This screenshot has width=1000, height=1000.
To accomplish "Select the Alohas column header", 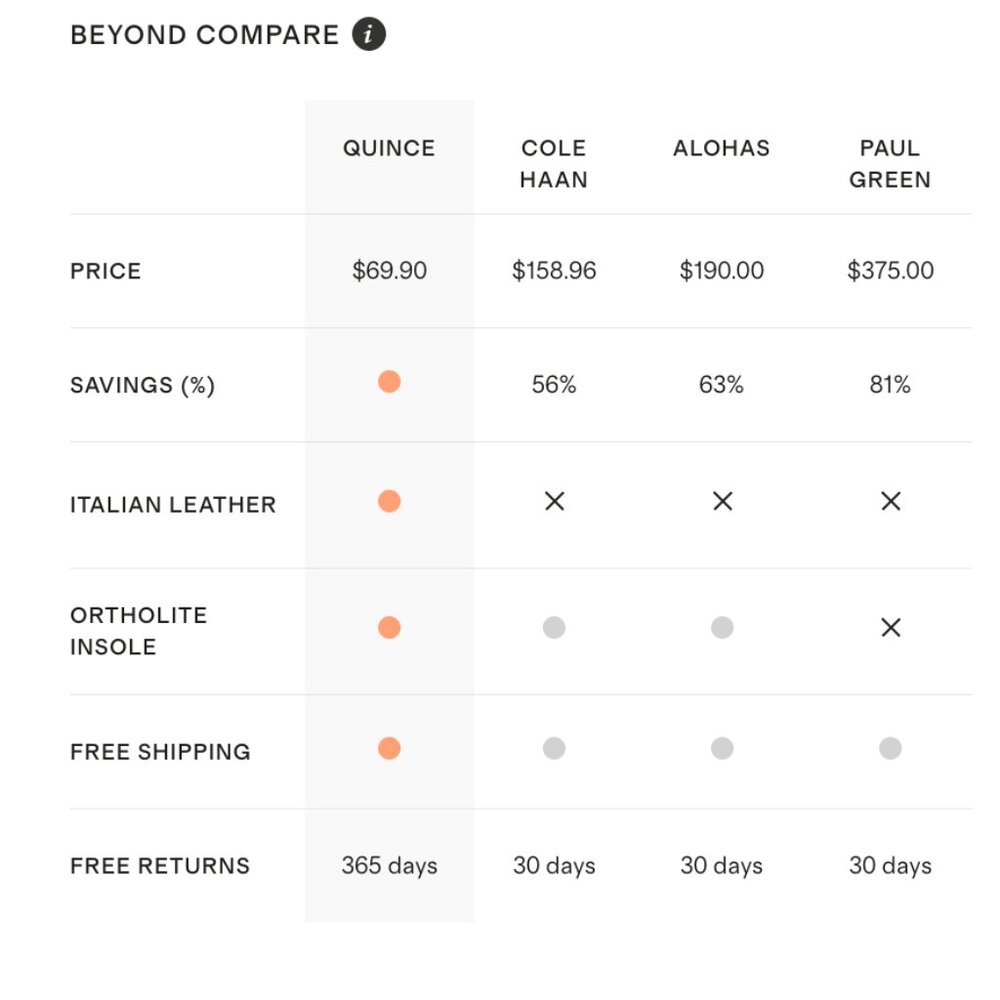I will click(x=722, y=148).
